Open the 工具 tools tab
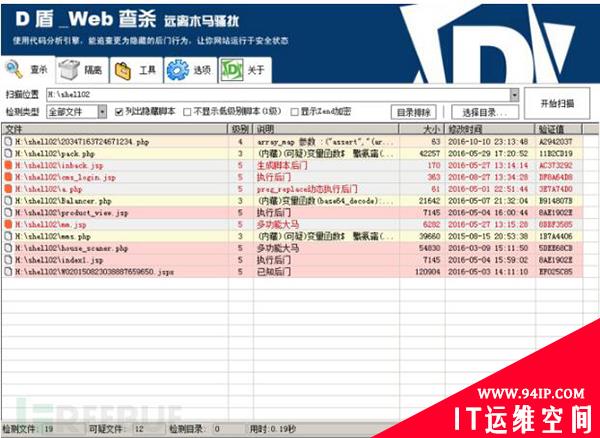 pos(136,70)
